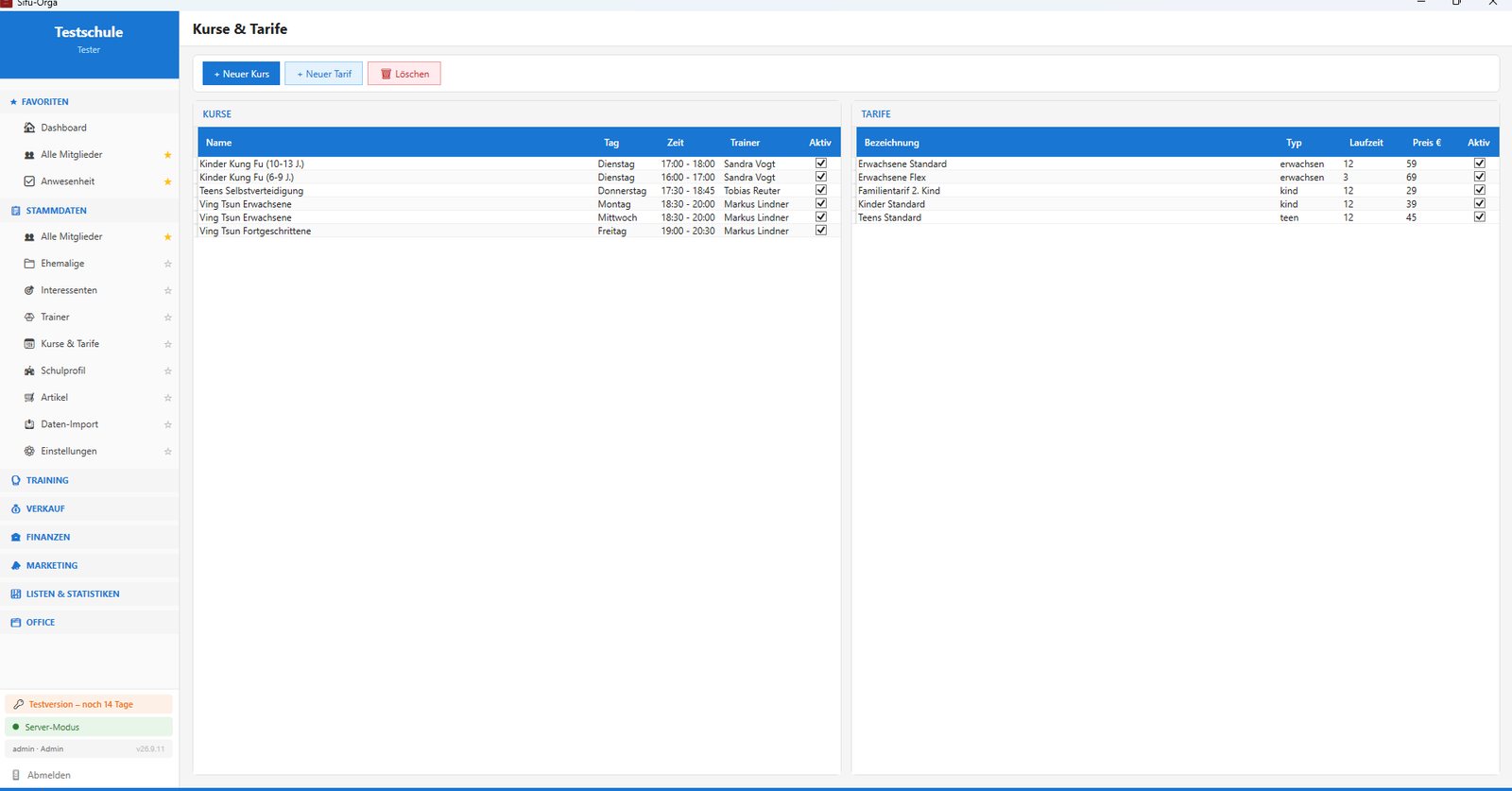Expand the Marketing section
The width and height of the screenshot is (1512, 791).
(89, 565)
